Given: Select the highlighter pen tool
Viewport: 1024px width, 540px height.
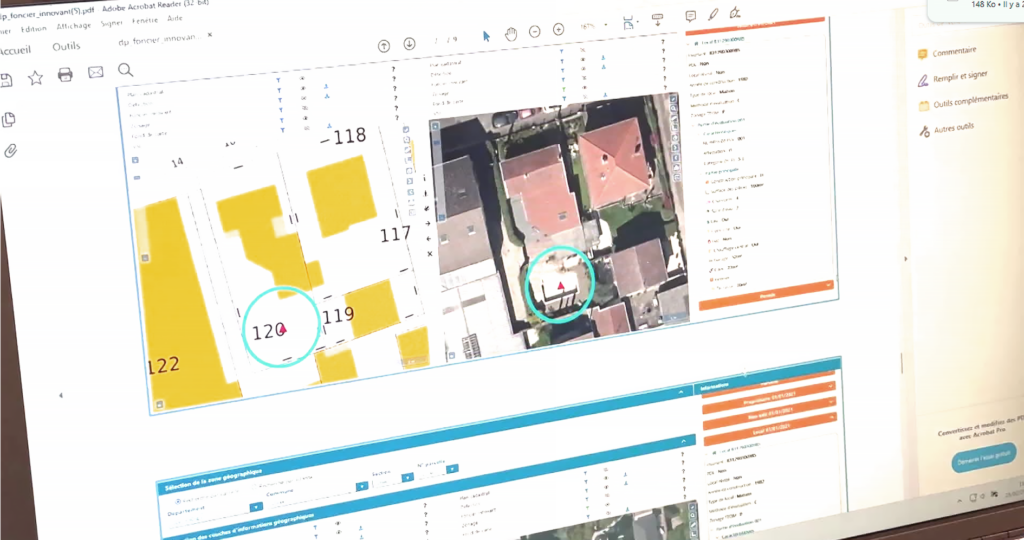Looking at the screenshot, I should tap(713, 14).
